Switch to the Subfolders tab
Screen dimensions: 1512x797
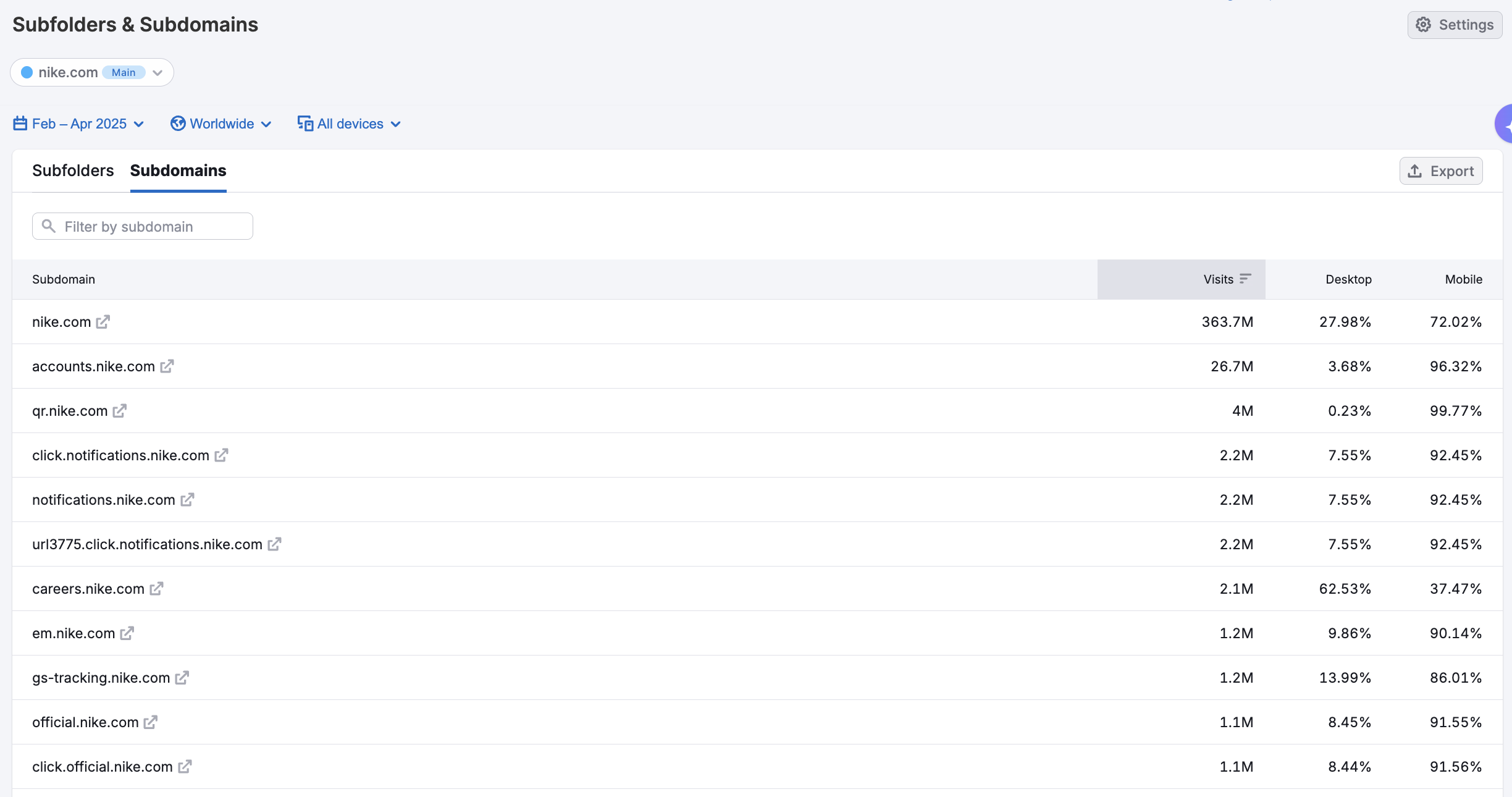click(73, 171)
